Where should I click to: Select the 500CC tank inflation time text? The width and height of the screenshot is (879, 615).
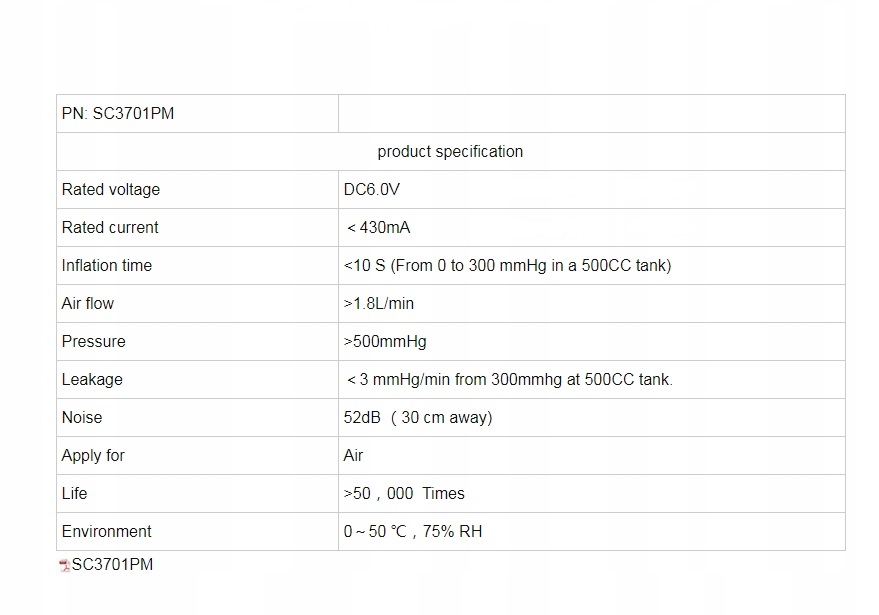pyautogui.click(x=507, y=266)
